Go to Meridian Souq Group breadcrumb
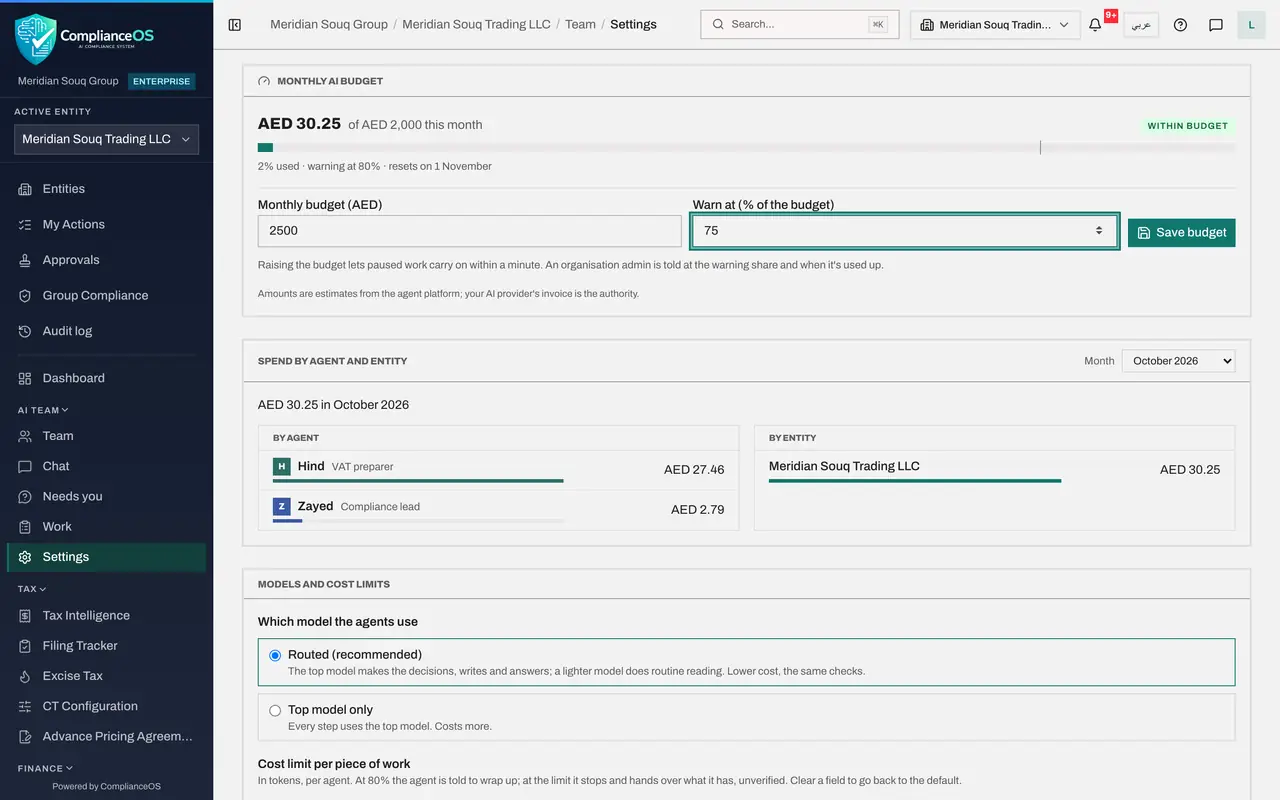The width and height of the screenshot is (1280, 800). point(329,24)
